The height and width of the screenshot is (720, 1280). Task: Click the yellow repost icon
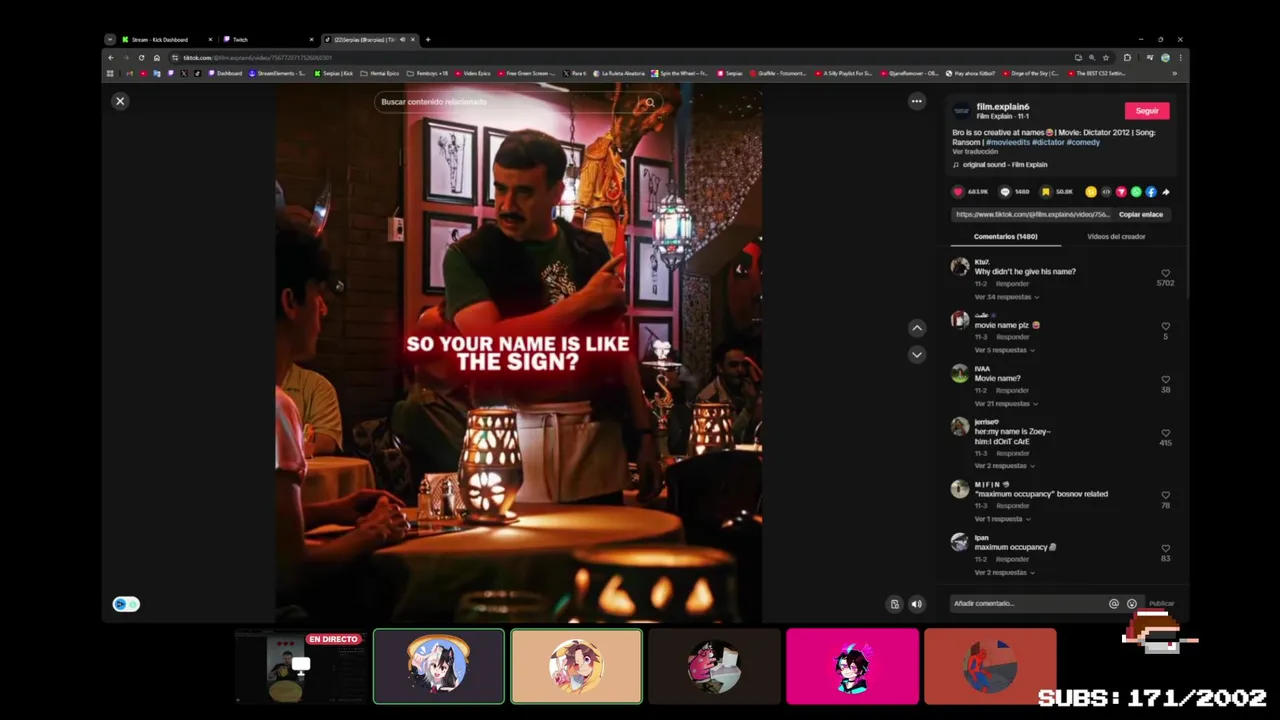pyautogui.click(x=1091, y=192)
